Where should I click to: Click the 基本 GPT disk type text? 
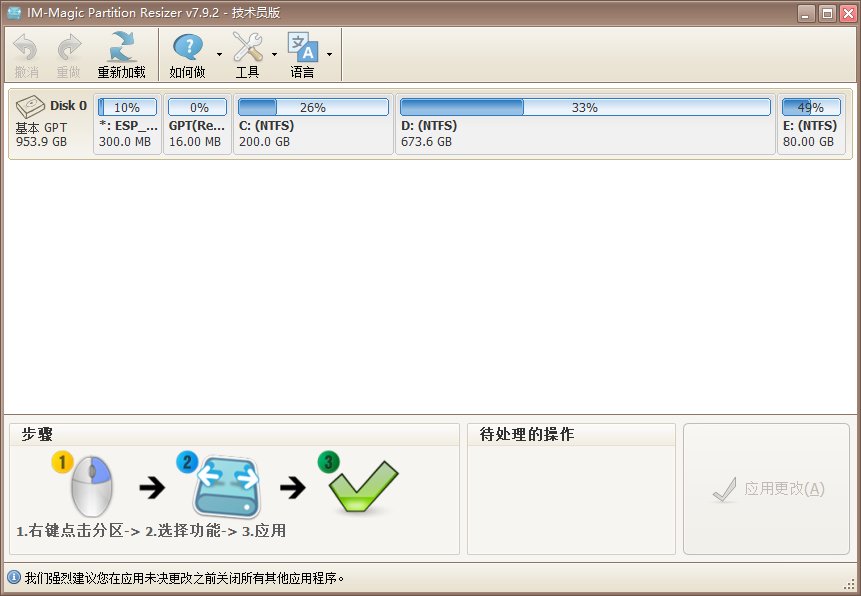[41, 127]
